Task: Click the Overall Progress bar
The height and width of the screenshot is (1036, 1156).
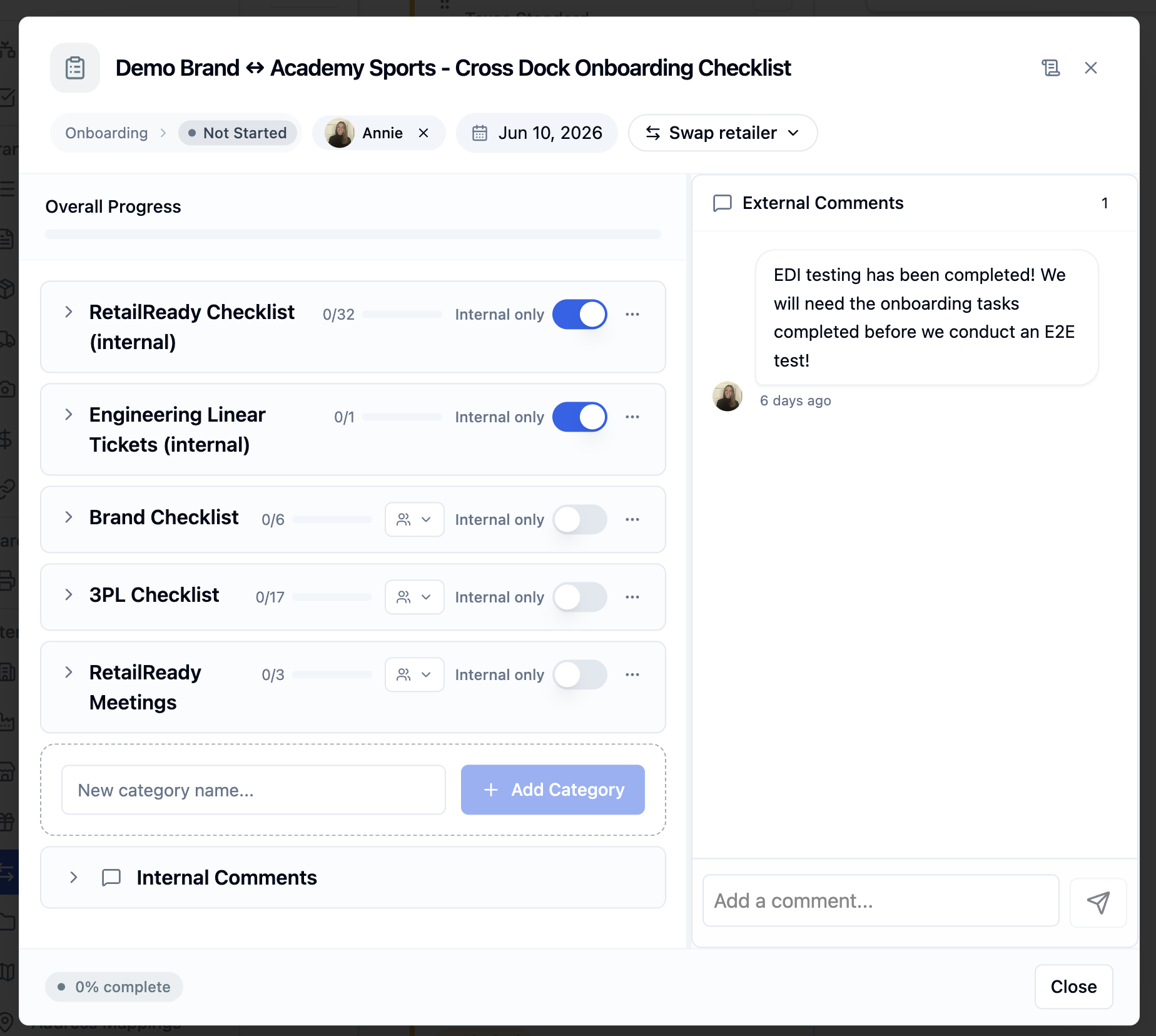Action: (353, 234)
